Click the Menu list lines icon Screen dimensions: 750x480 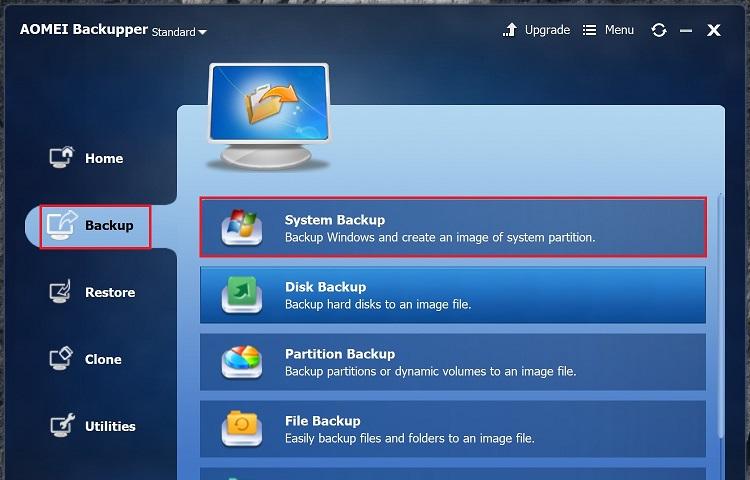(589, 31)
